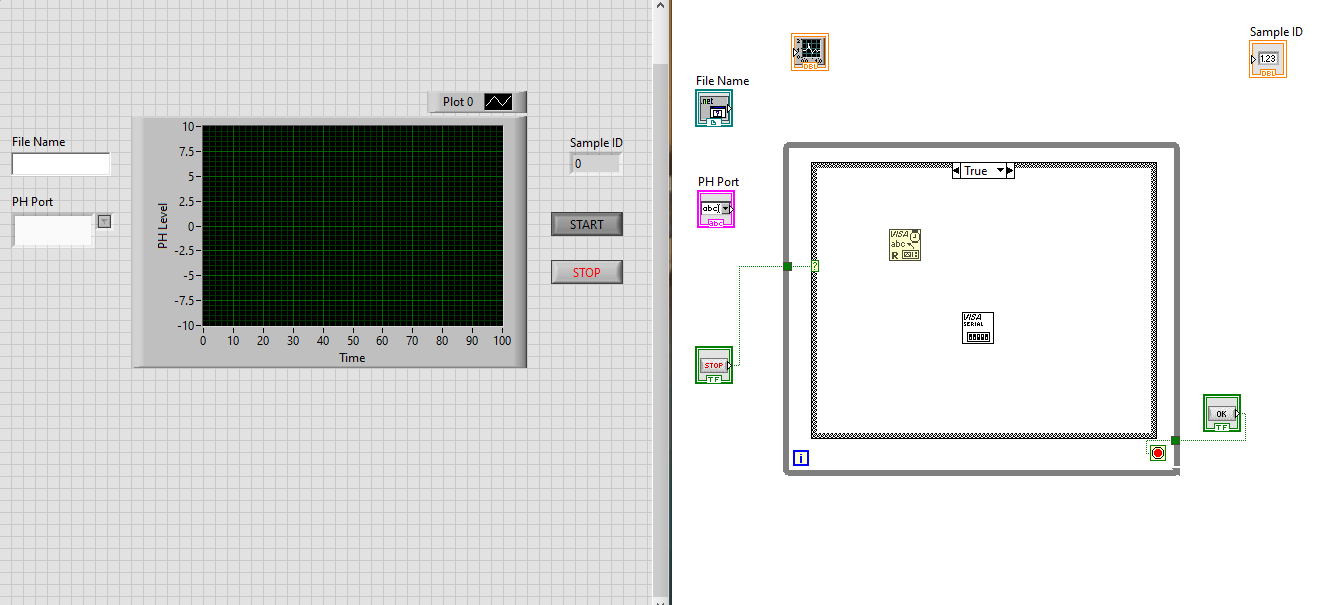The width and height of the screenshot is (1319, 605).
Task: Click the case selector question mark terminal
Action: coord(816,266)
